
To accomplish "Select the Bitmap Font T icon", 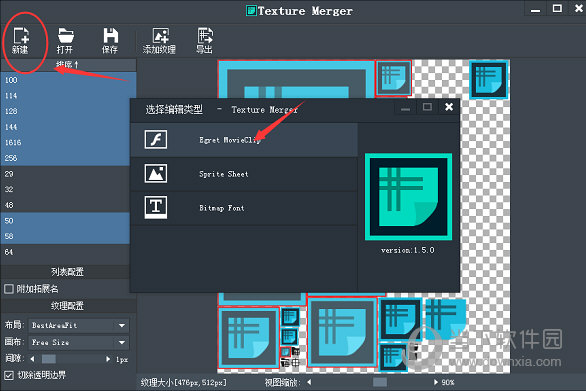I will pos(156,207).
